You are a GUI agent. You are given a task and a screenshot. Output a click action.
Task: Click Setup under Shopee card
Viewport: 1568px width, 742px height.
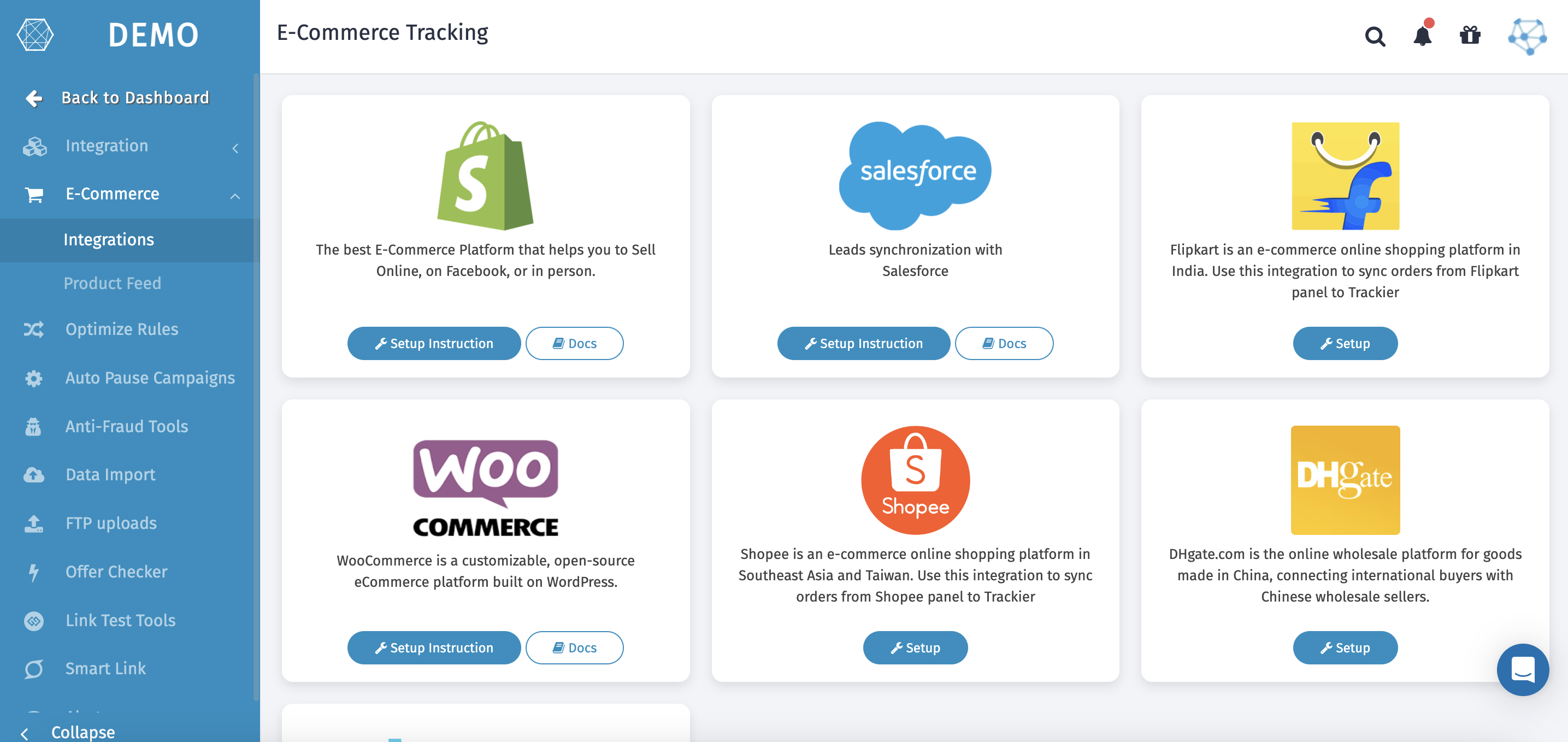click(x=915, y=647)
